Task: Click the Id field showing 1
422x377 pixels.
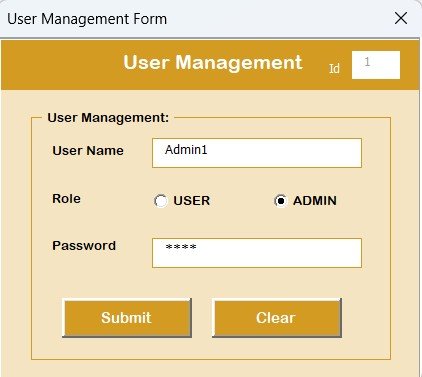Action: tap(376, 65)
